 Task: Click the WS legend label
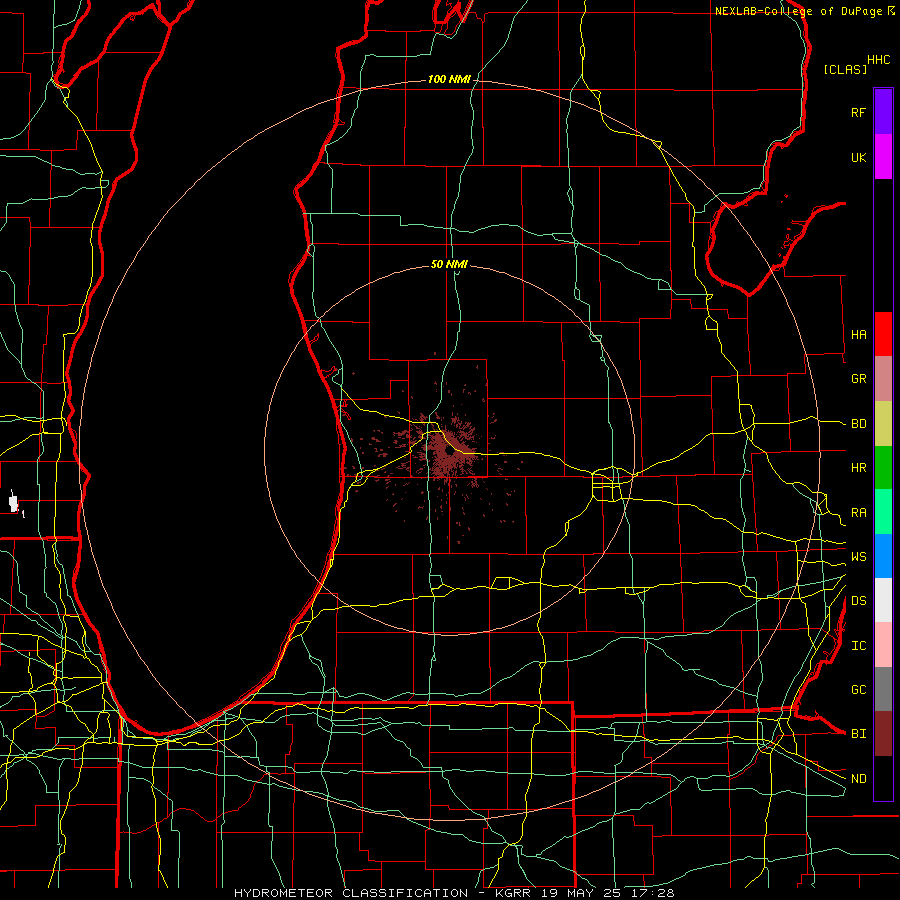pyautogui.click(x=858, y=557)
